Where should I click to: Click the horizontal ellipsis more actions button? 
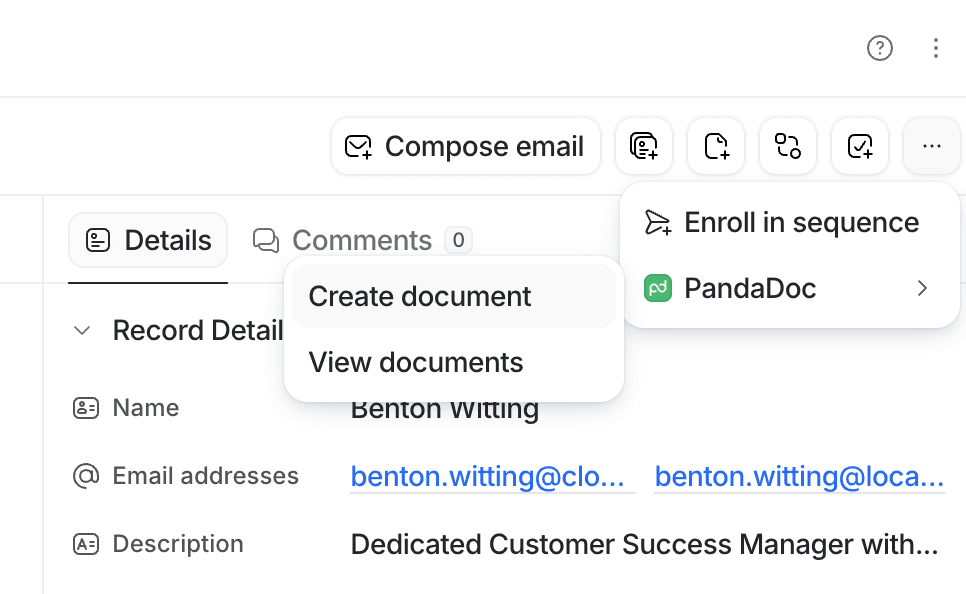[932, 146]
